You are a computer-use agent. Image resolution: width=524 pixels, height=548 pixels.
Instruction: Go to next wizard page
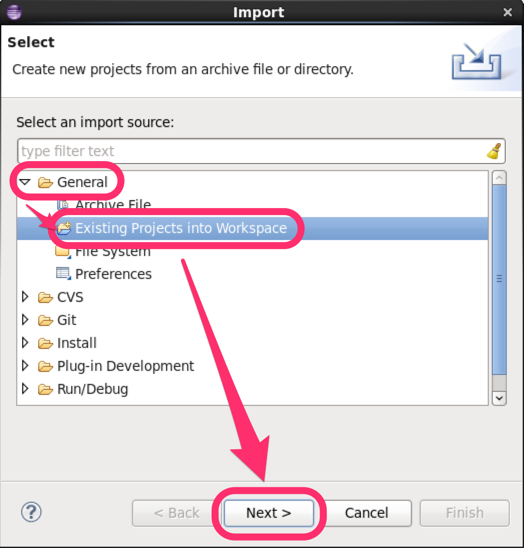(x=268, y=513)
